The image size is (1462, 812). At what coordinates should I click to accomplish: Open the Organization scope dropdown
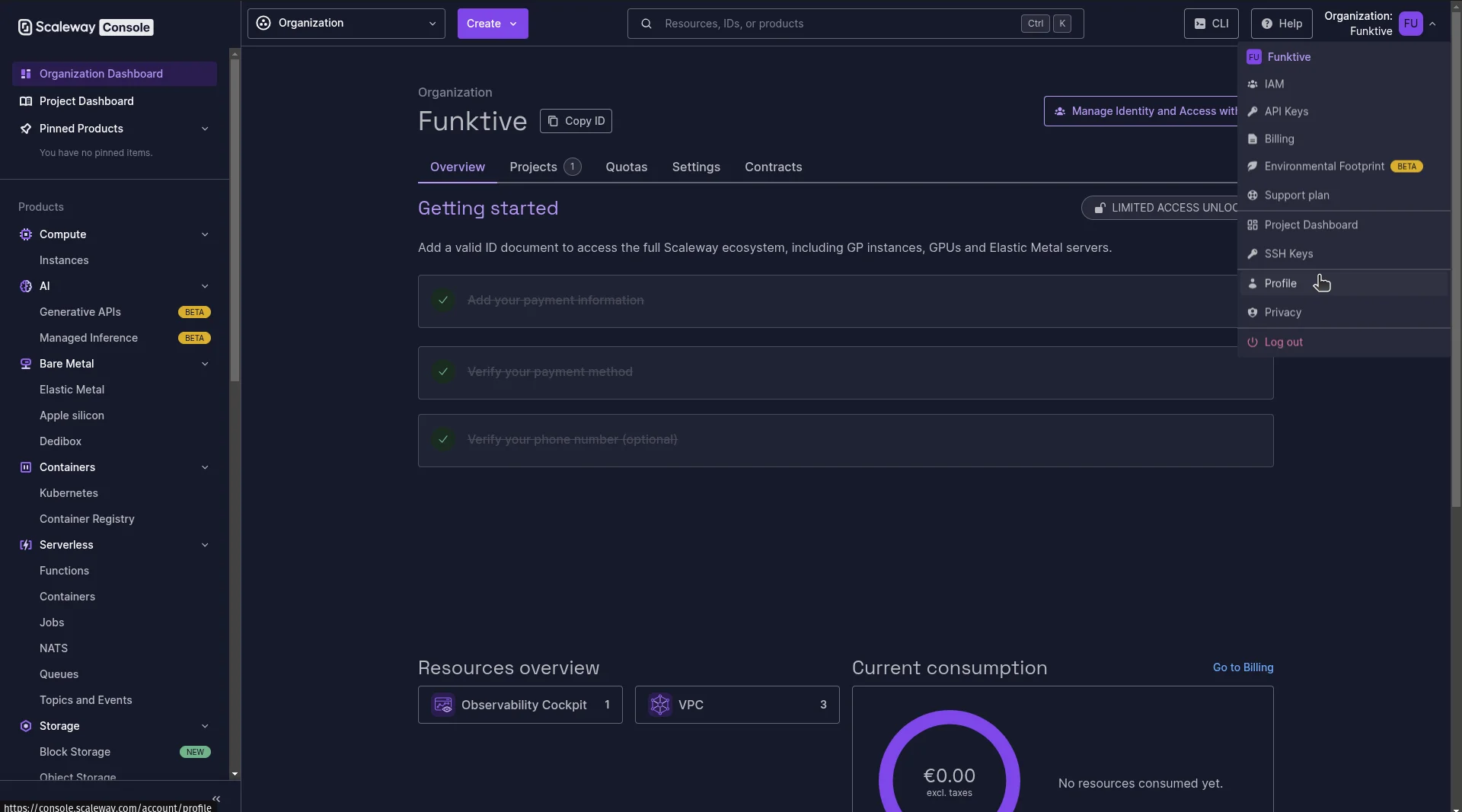346,24
